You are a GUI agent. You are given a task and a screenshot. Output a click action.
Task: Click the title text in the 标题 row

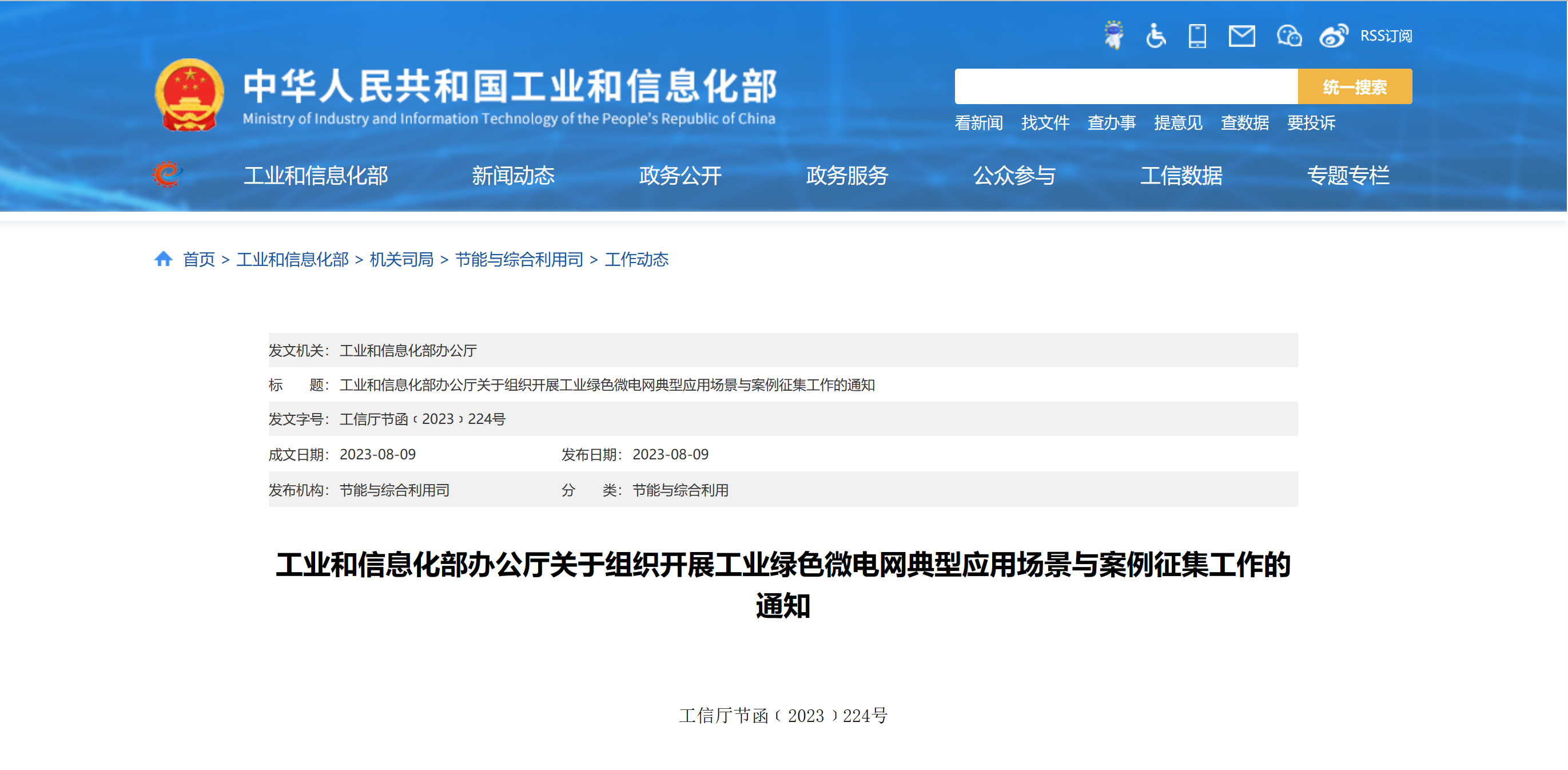(607, 384)
